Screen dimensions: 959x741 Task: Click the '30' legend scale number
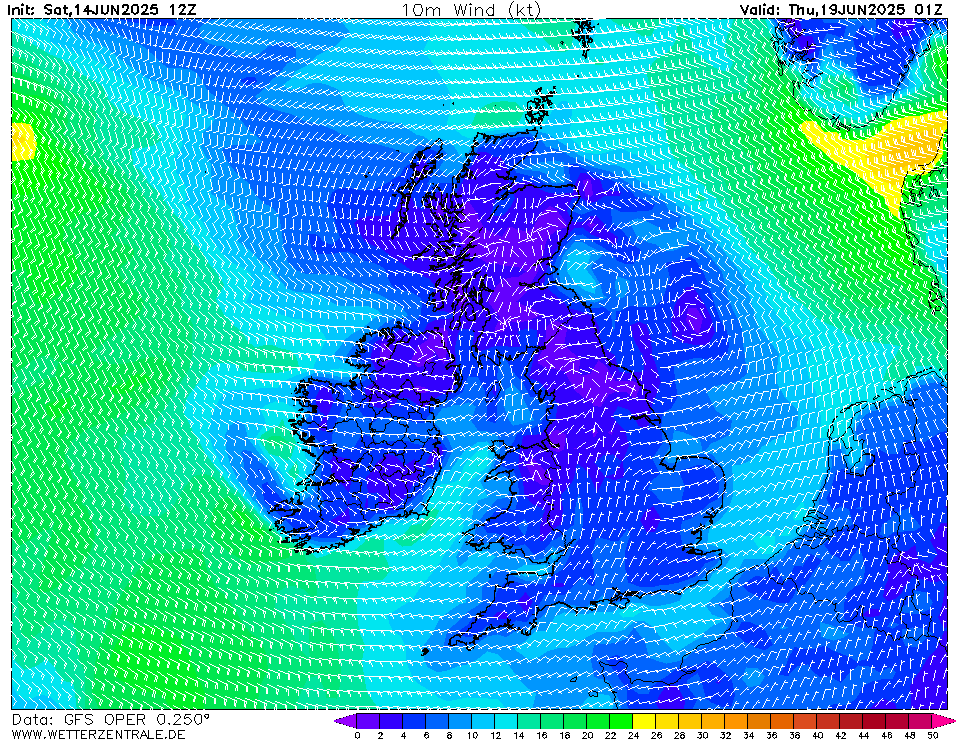click(702, 735)
